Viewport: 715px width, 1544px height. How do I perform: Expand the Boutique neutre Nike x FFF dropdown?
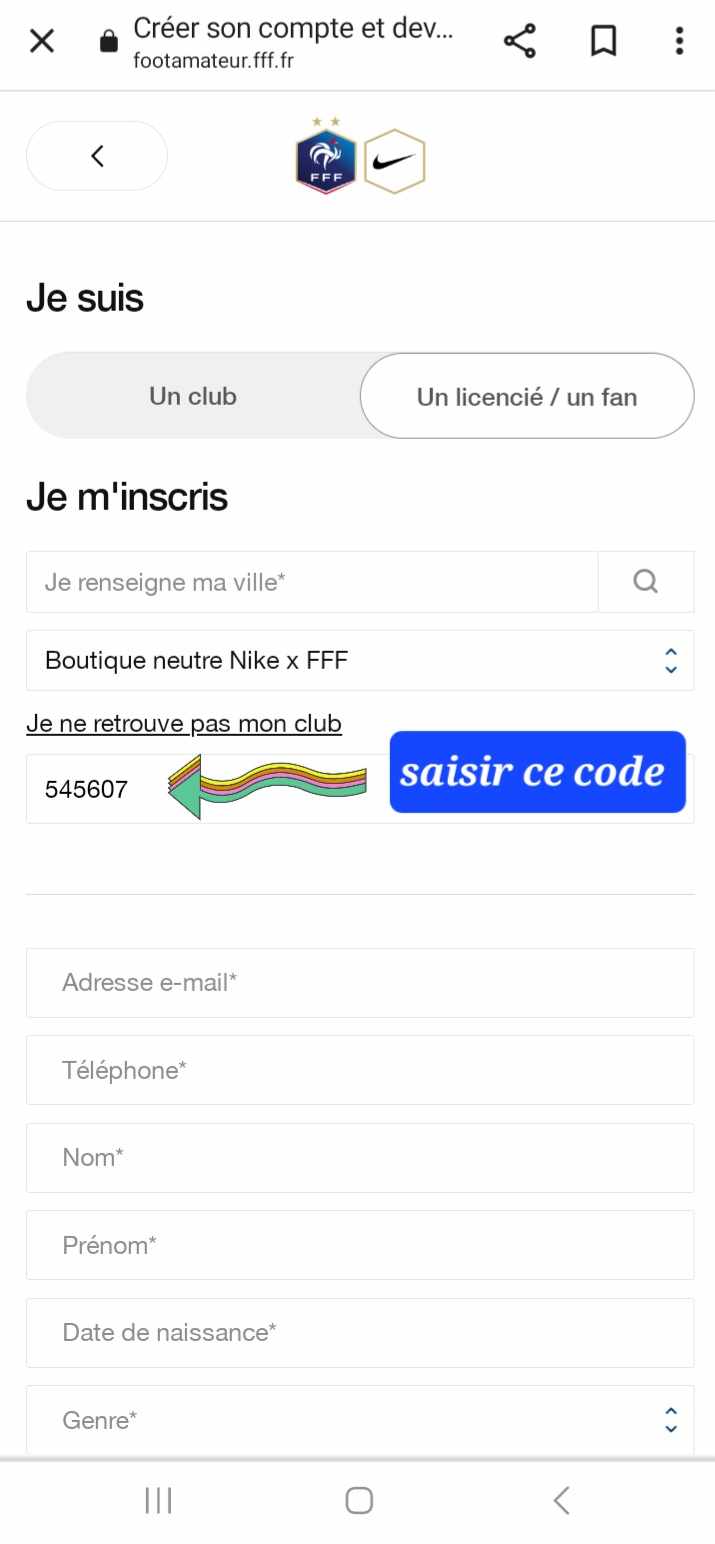360,660
